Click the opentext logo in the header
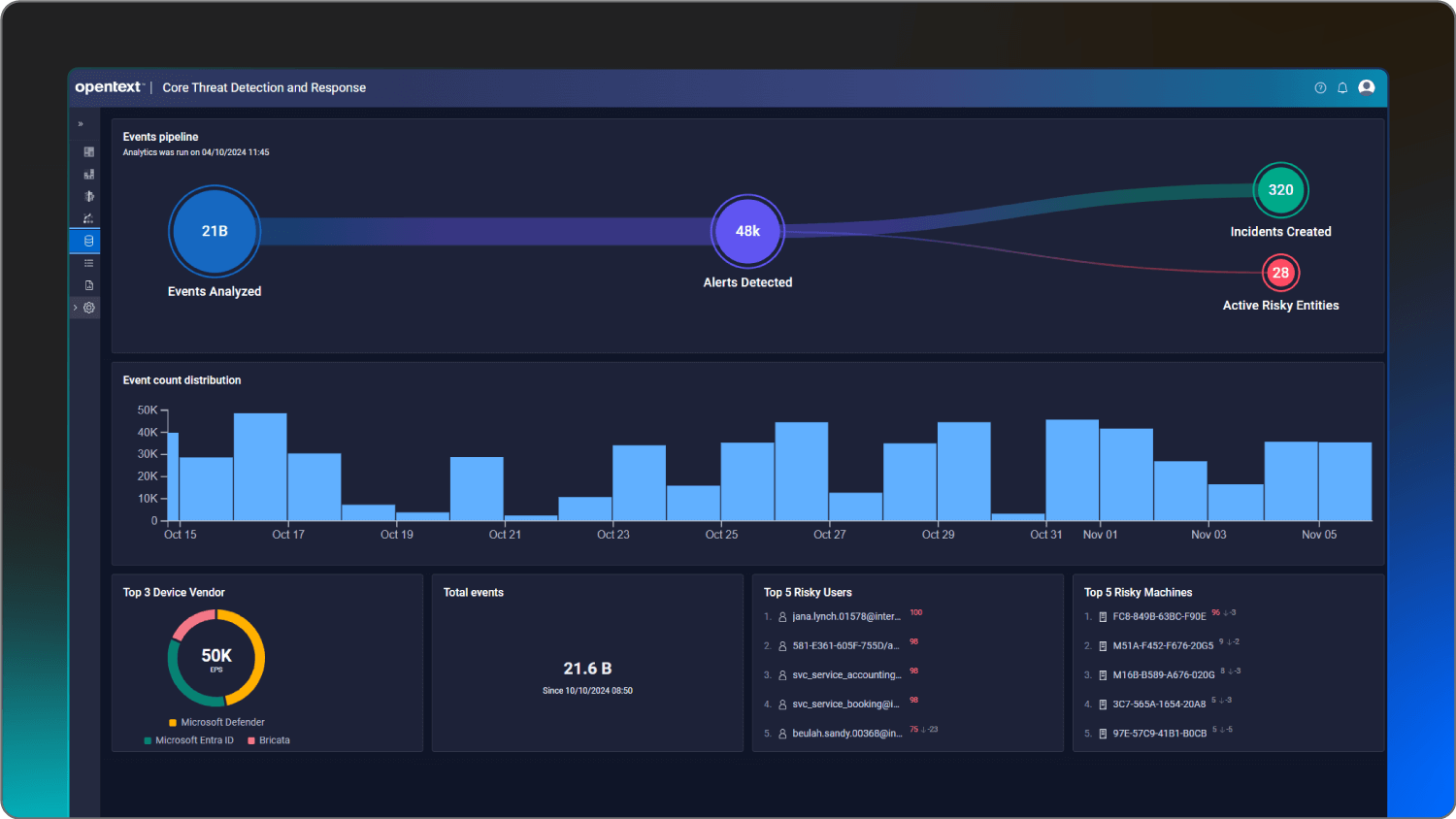 pos(107,86)
